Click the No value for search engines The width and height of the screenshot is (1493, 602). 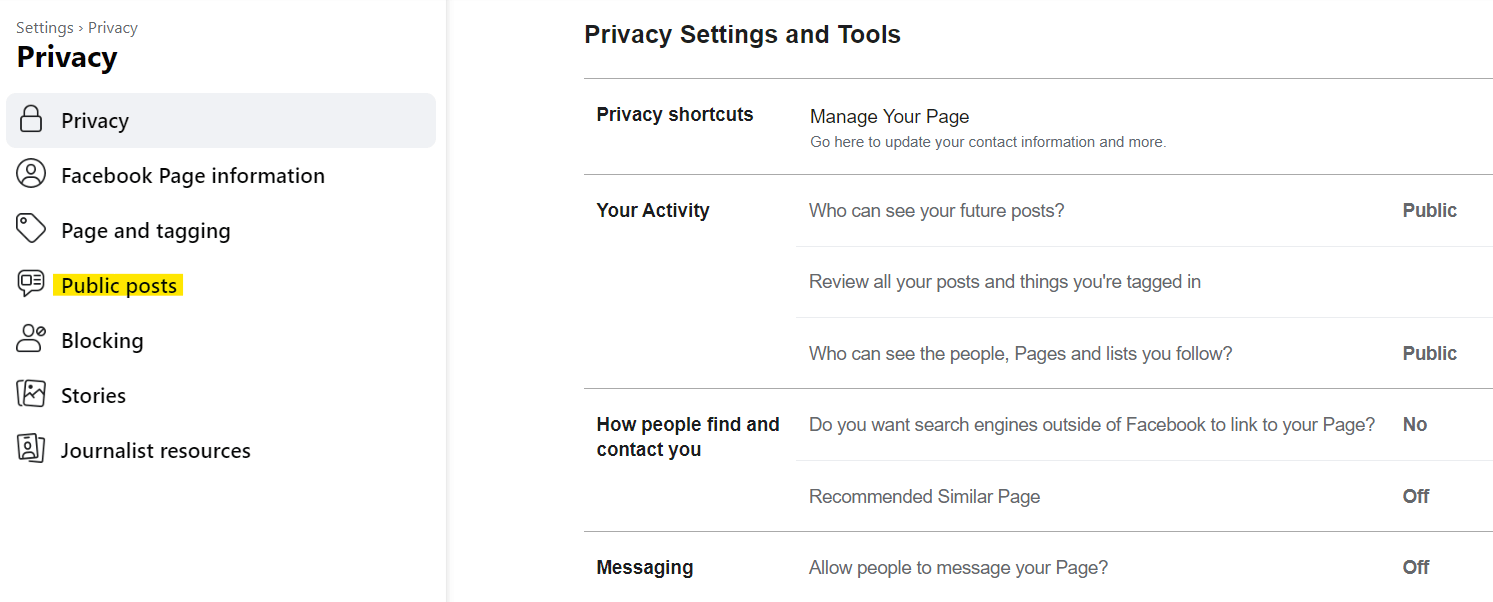[1414, 425]
